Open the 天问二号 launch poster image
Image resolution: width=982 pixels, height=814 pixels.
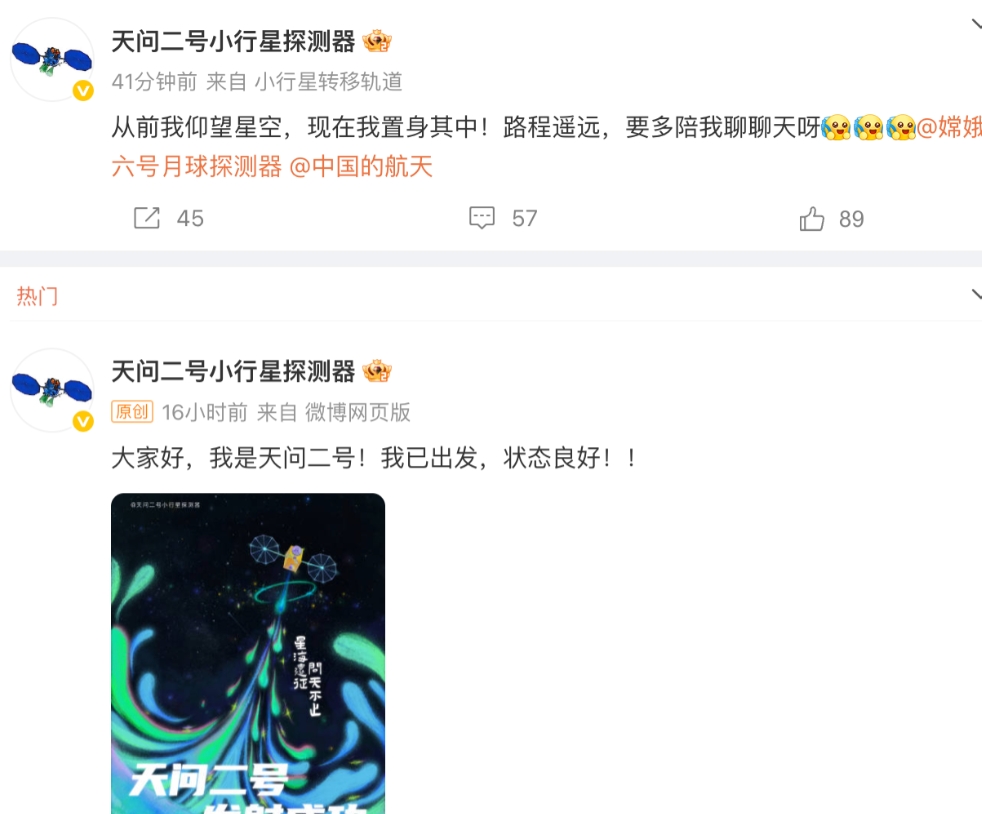click(248, 653)
